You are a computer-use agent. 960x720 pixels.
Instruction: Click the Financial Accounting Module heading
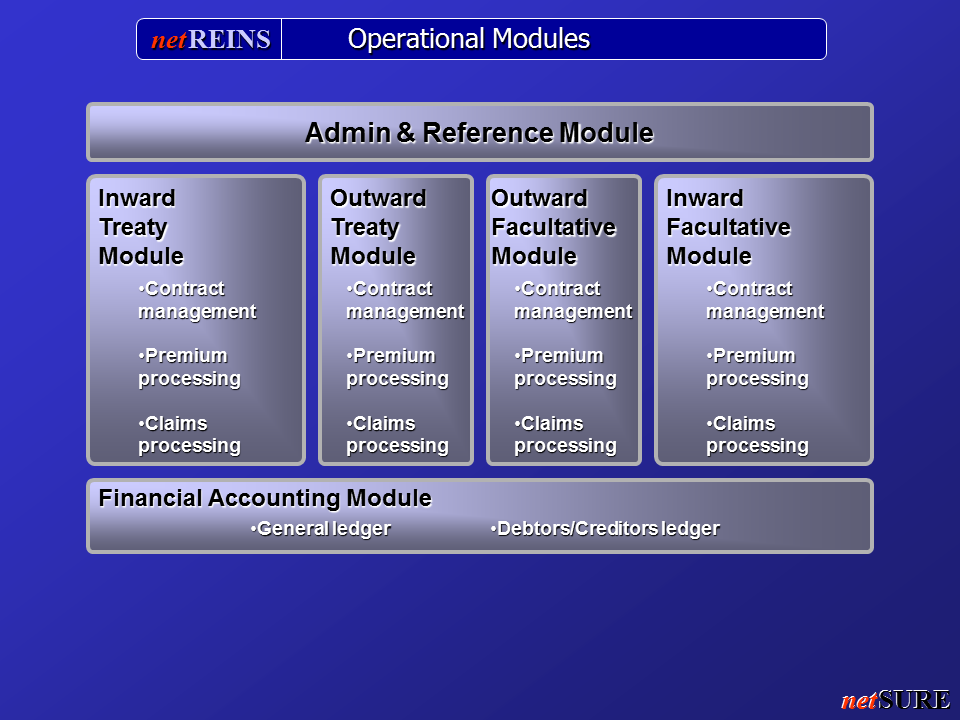pyautogui.click(x=265, y=498)
